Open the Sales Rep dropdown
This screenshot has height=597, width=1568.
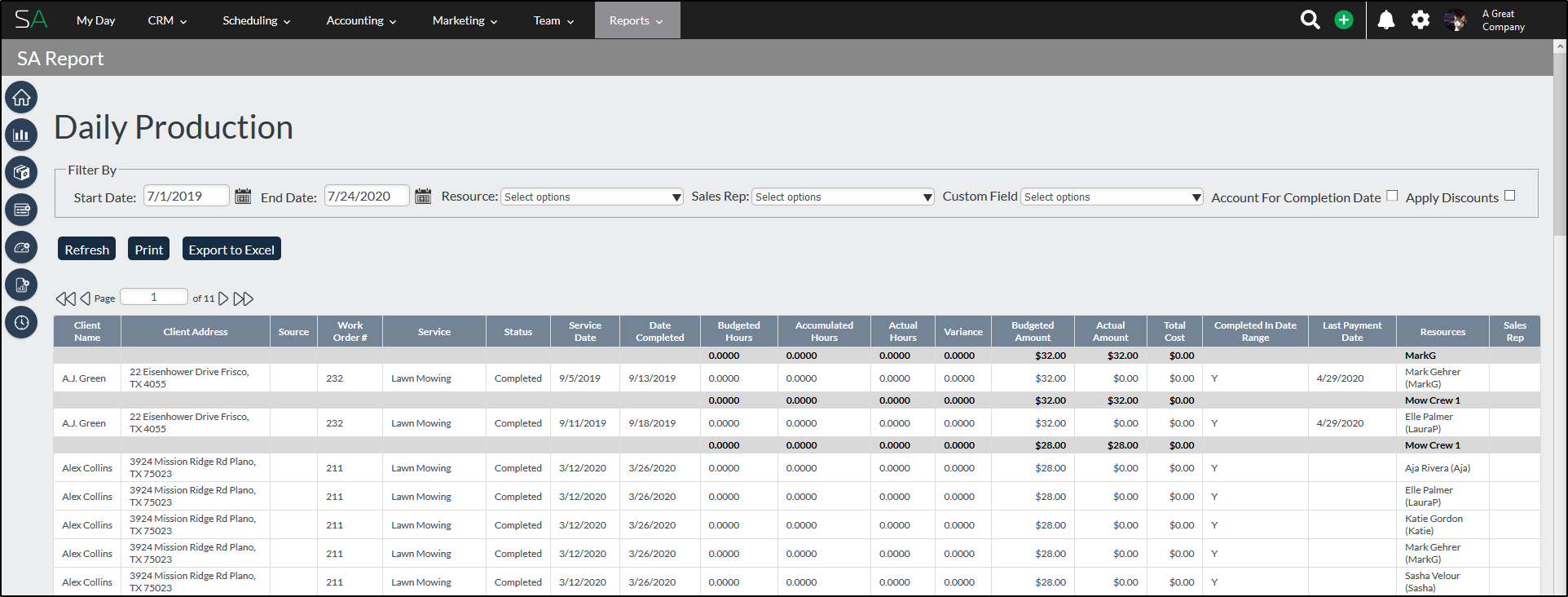coord(843,197)
